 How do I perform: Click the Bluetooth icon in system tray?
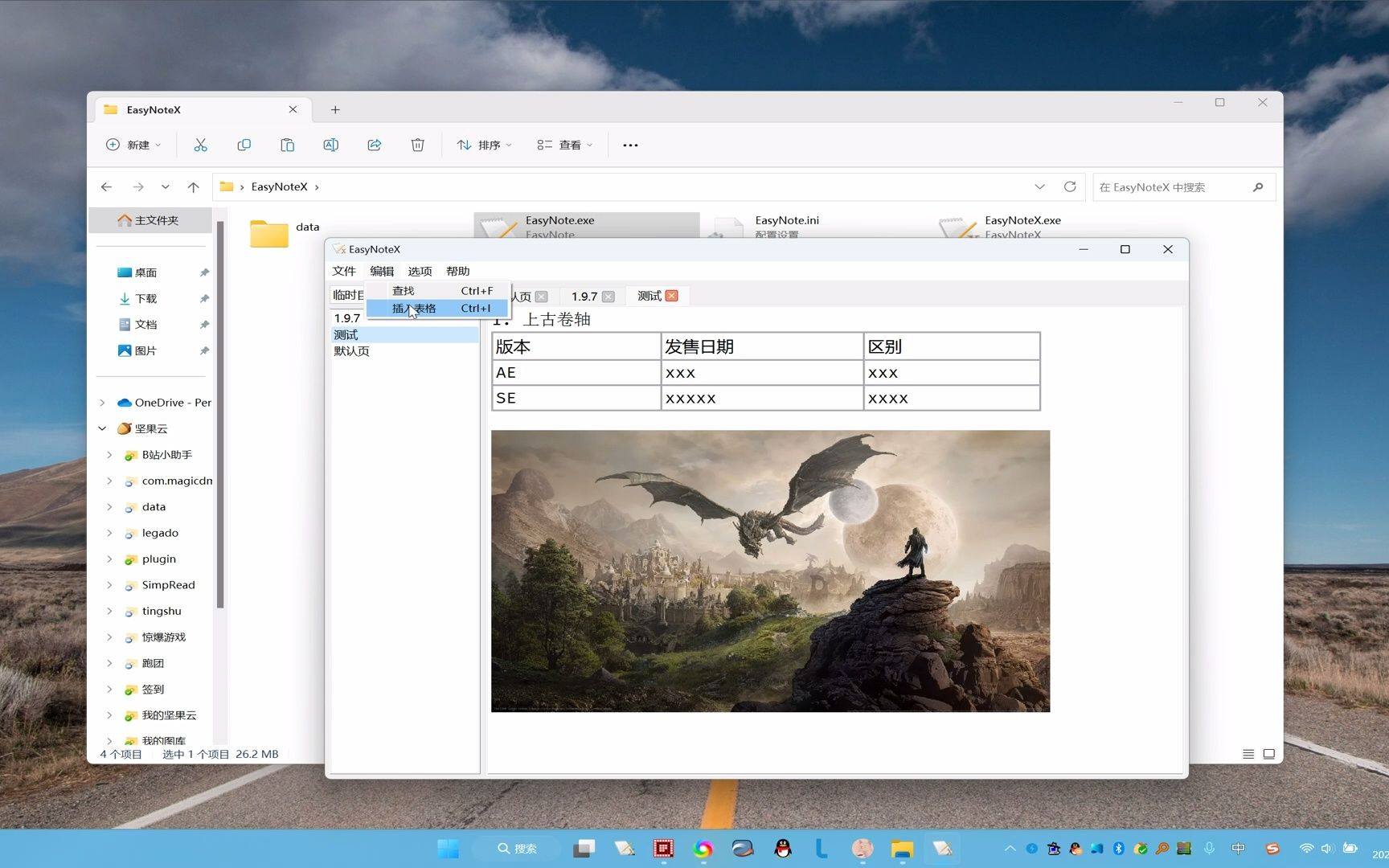click(x=1118, y=848)
